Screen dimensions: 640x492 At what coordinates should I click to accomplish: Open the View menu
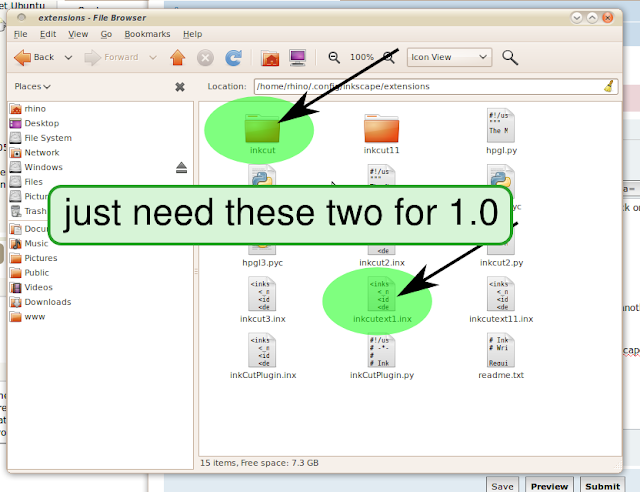pos(78,34)
